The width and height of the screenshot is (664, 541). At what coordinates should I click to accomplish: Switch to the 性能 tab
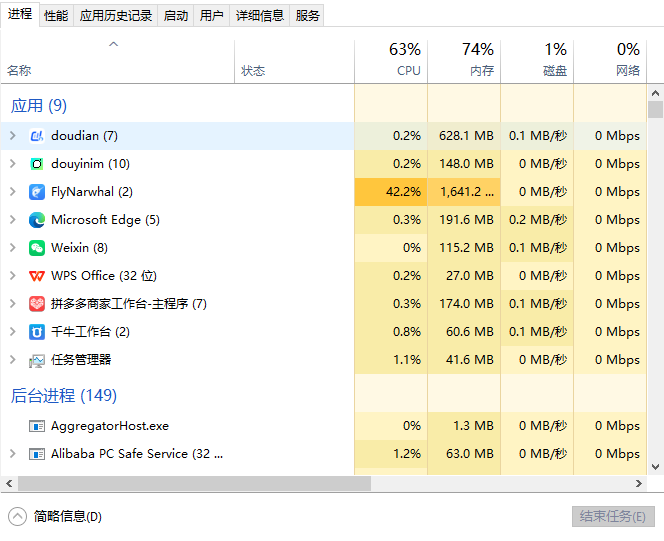(56, 16)
